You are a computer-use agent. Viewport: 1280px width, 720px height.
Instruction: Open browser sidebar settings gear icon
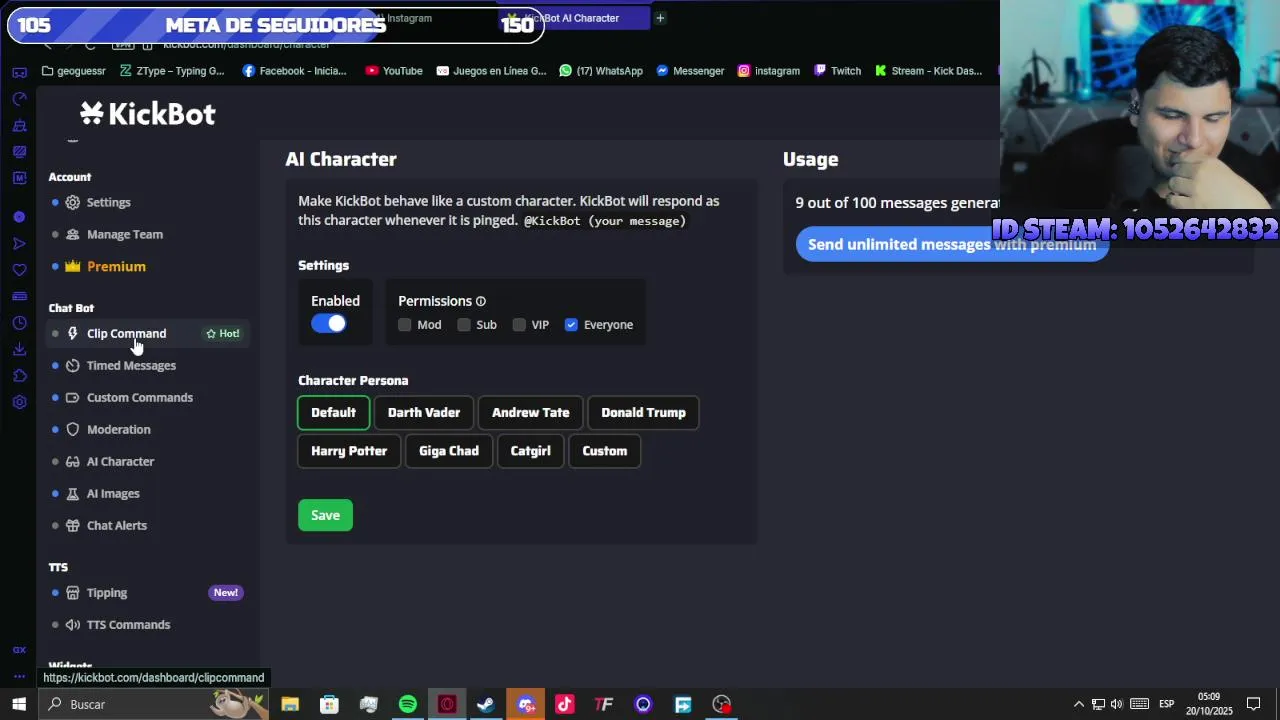tap(19, 402)
